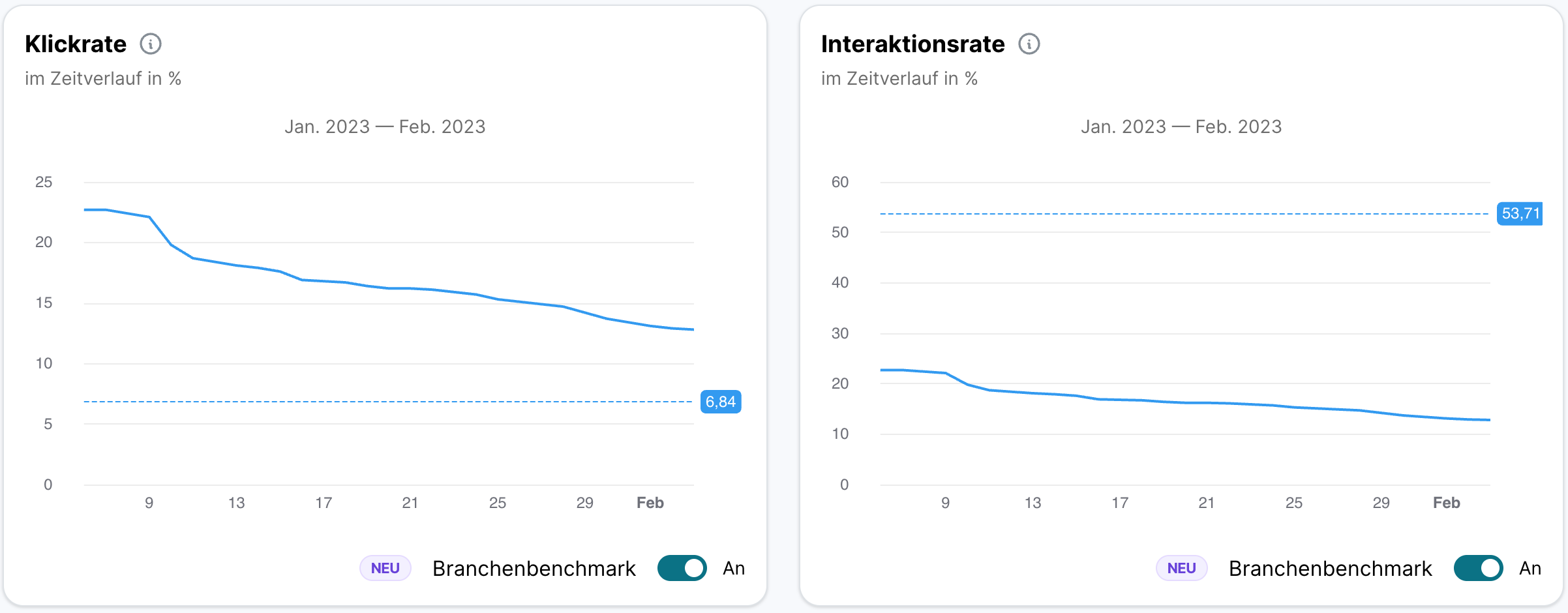Image resolution: width=1568 pixels, height=613 pixels.
Task: Click the Branchenbenchmark label text on the right card
Action: point(1330,568)
